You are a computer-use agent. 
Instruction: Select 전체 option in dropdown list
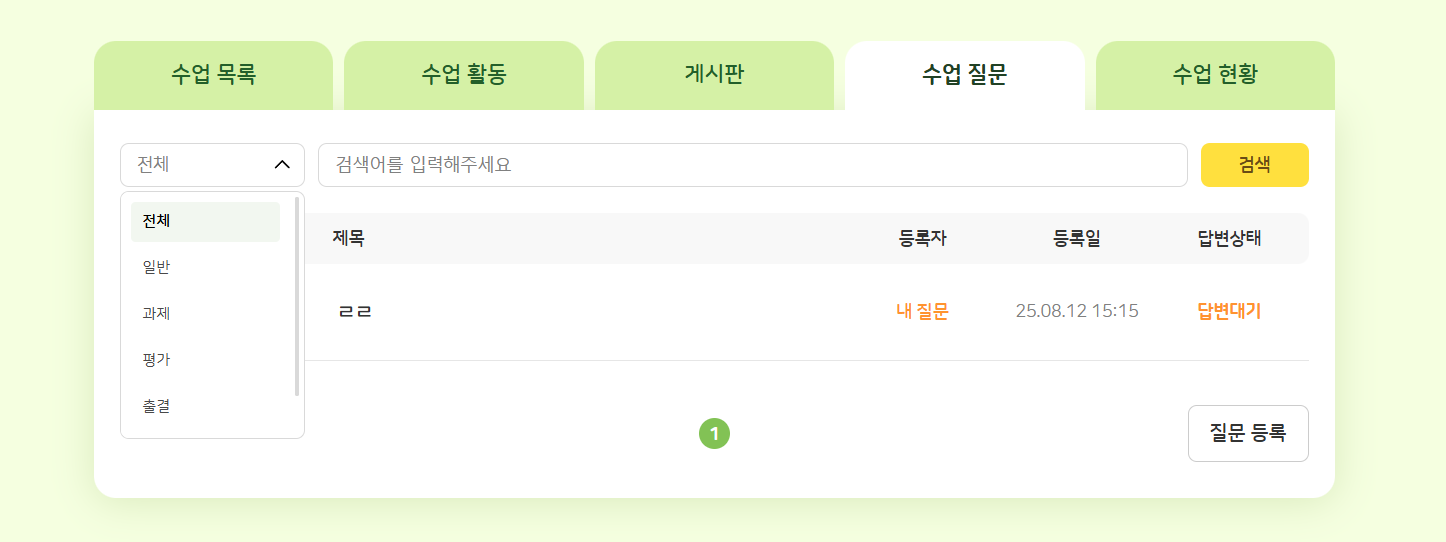click(x=205, y=221)
